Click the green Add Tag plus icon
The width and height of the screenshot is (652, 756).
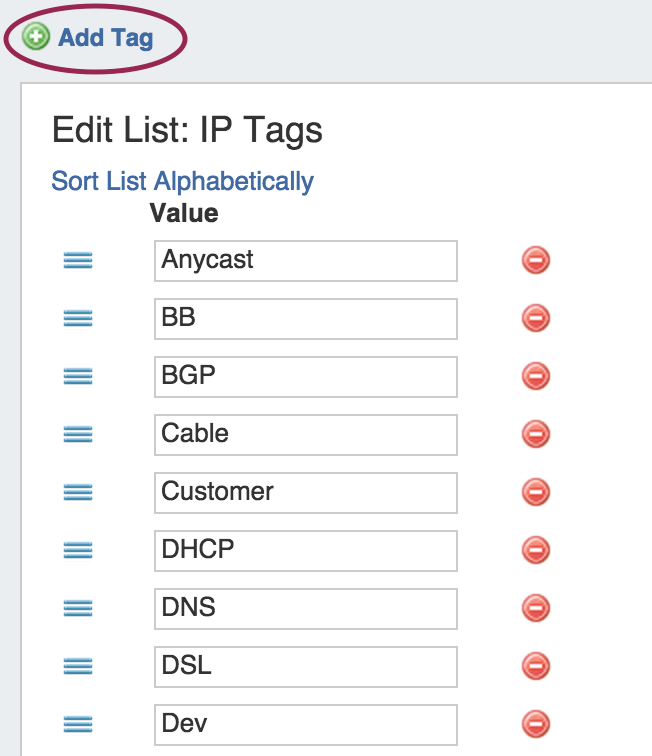point(37,38)
